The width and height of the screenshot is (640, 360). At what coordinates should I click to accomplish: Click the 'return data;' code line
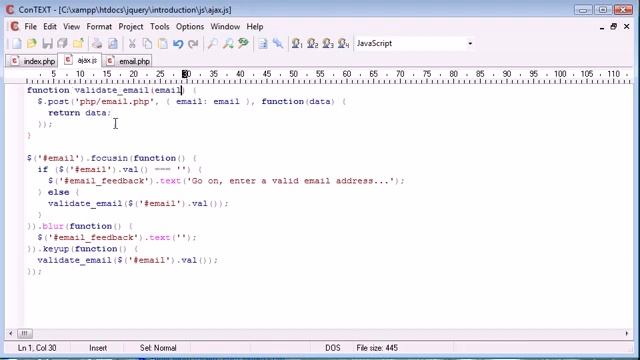pos(80,113)
